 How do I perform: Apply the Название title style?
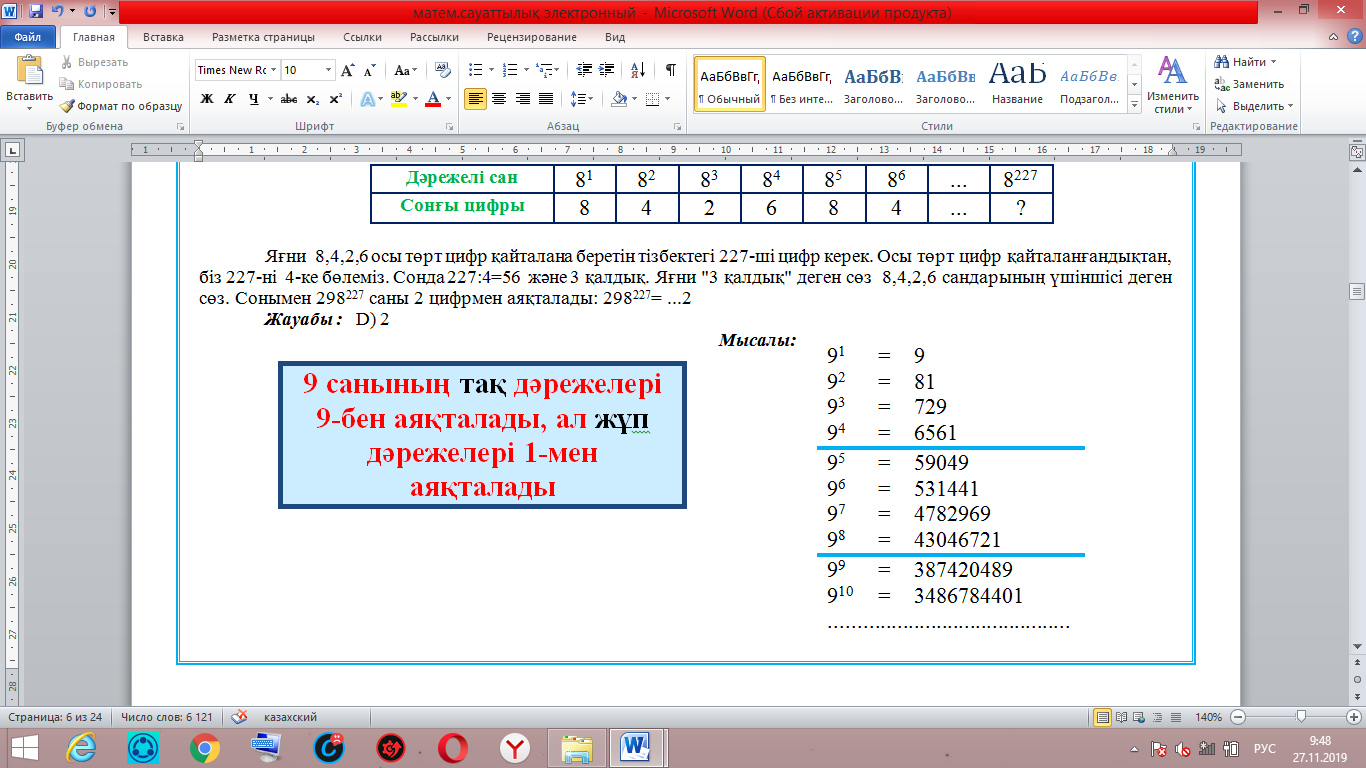coord(1017,84)
